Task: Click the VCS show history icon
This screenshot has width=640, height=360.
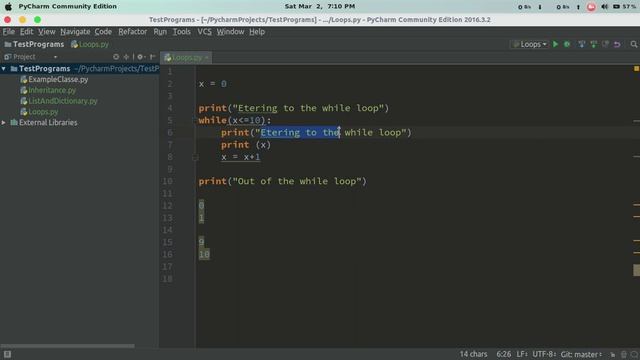Action: point(605,44)
